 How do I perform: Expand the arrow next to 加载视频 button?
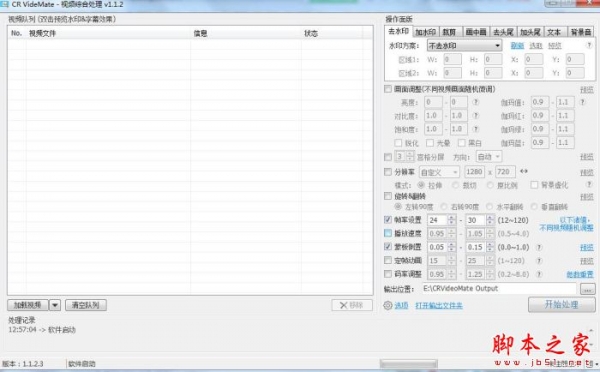(55, 305)
